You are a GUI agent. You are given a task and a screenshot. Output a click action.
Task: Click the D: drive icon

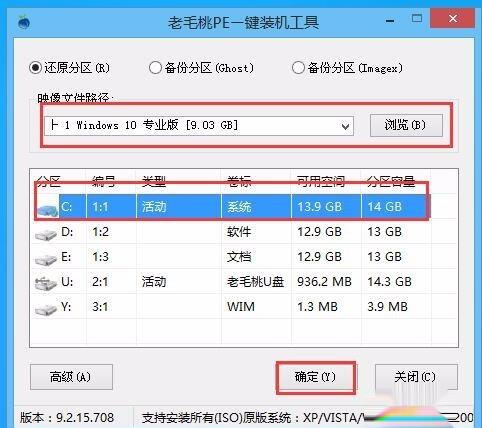pyautogui.click(x=46, y=235)
